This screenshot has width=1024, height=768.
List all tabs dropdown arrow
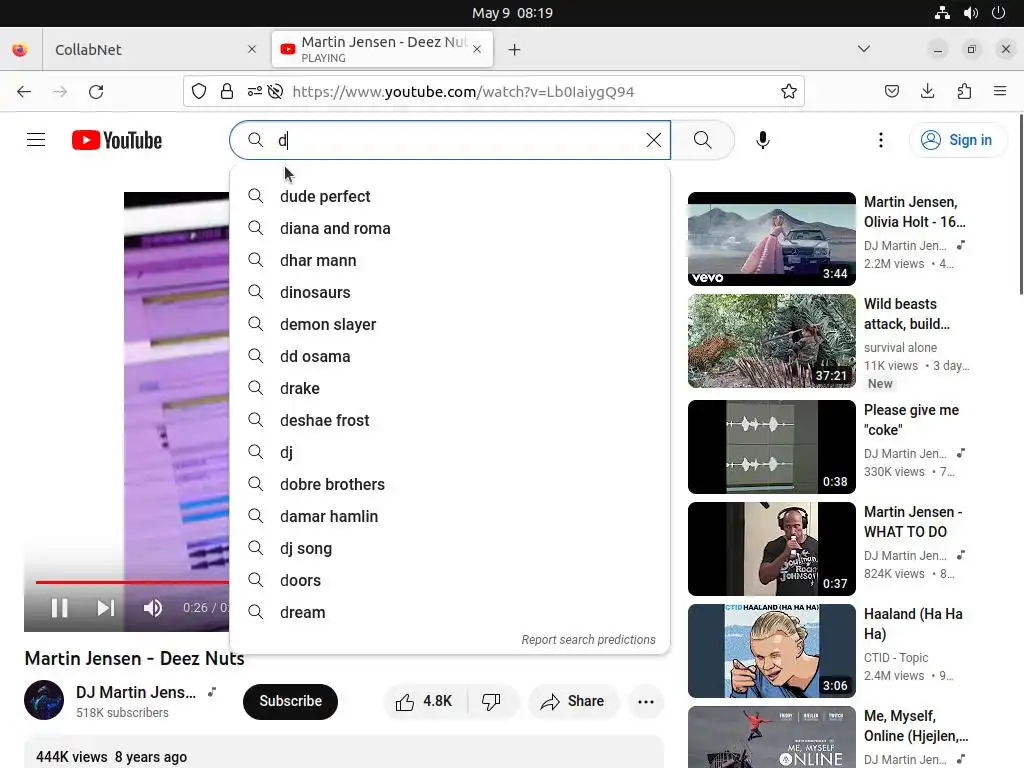[863, 49]
